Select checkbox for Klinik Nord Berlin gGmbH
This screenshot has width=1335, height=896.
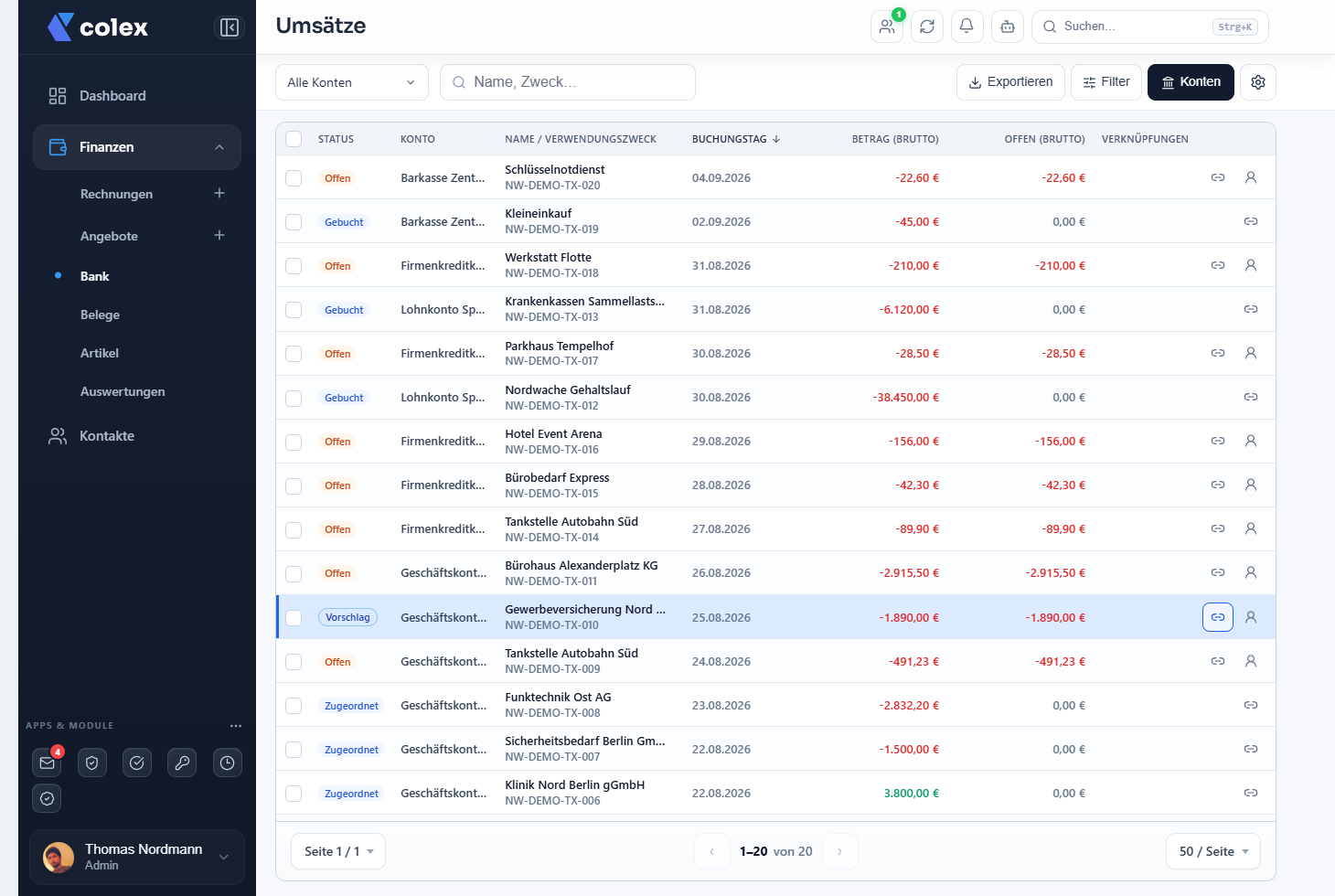[294, 794]
